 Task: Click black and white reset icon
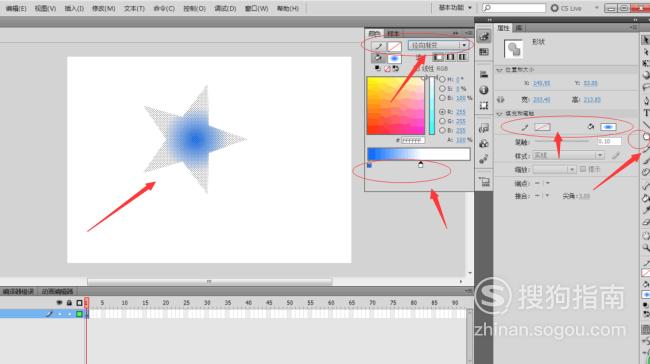point(378,68)
